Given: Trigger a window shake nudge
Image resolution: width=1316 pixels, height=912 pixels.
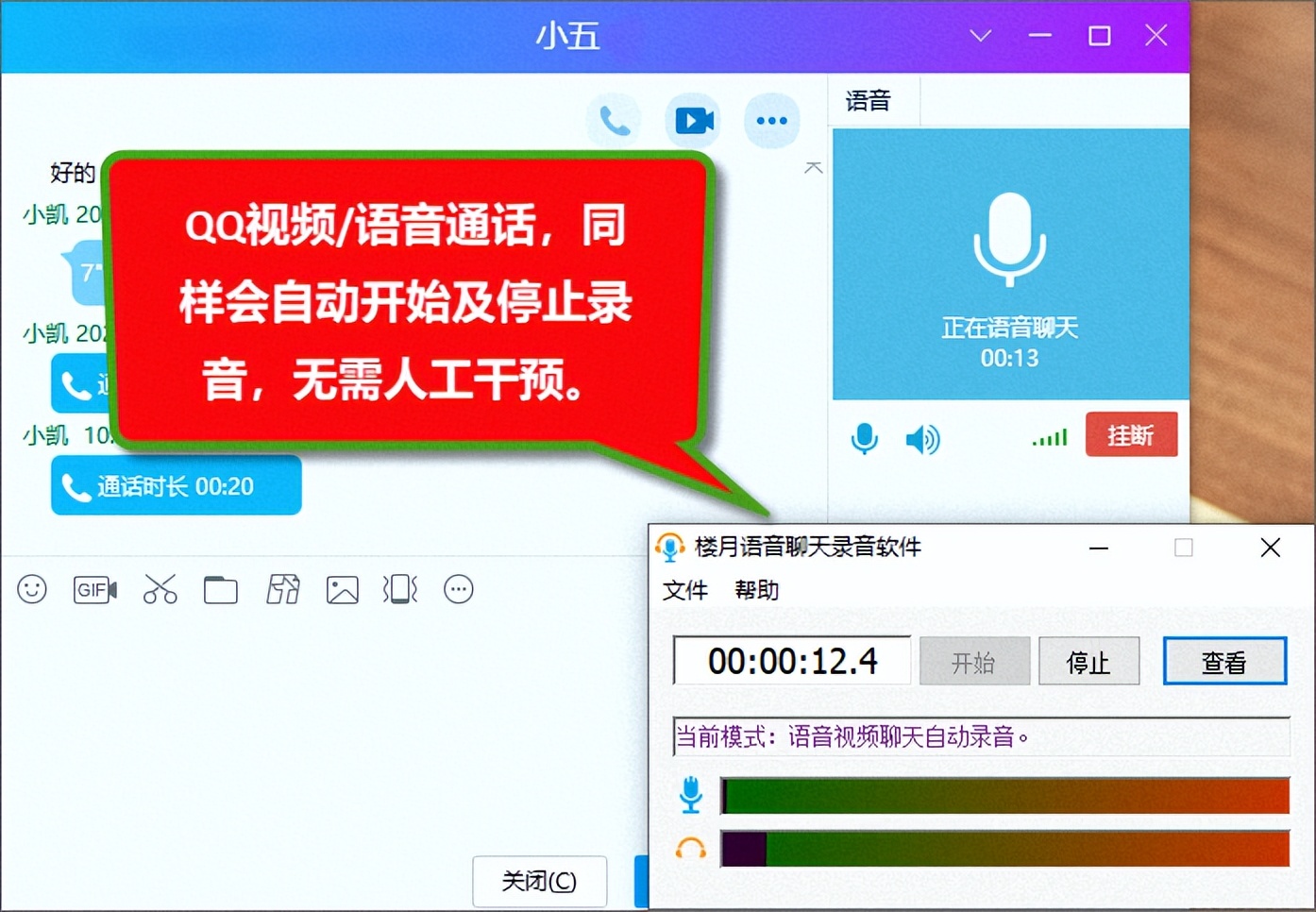Looking at the screenshot, I should pos(400,589).
